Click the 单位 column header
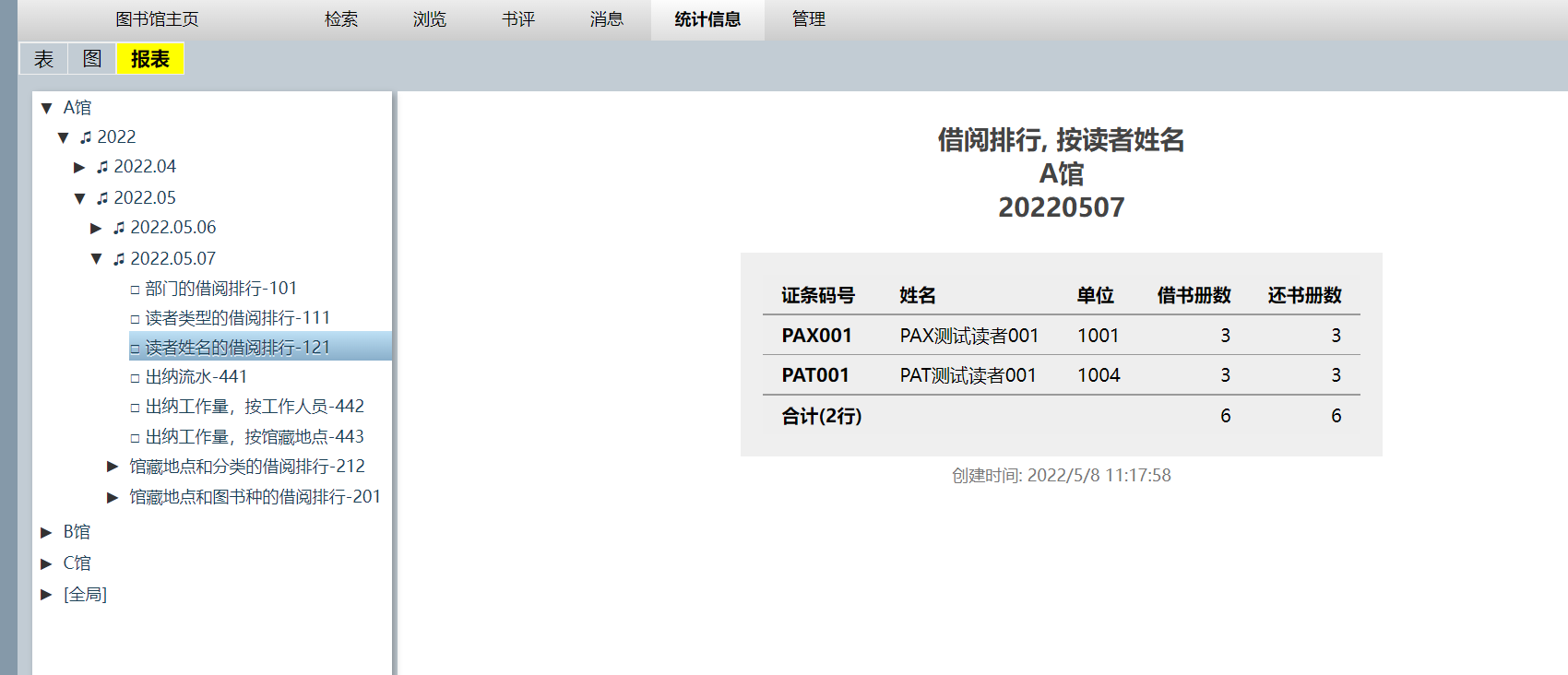Viewport: 1568px width, 675px height. (x=1096, y=295)
